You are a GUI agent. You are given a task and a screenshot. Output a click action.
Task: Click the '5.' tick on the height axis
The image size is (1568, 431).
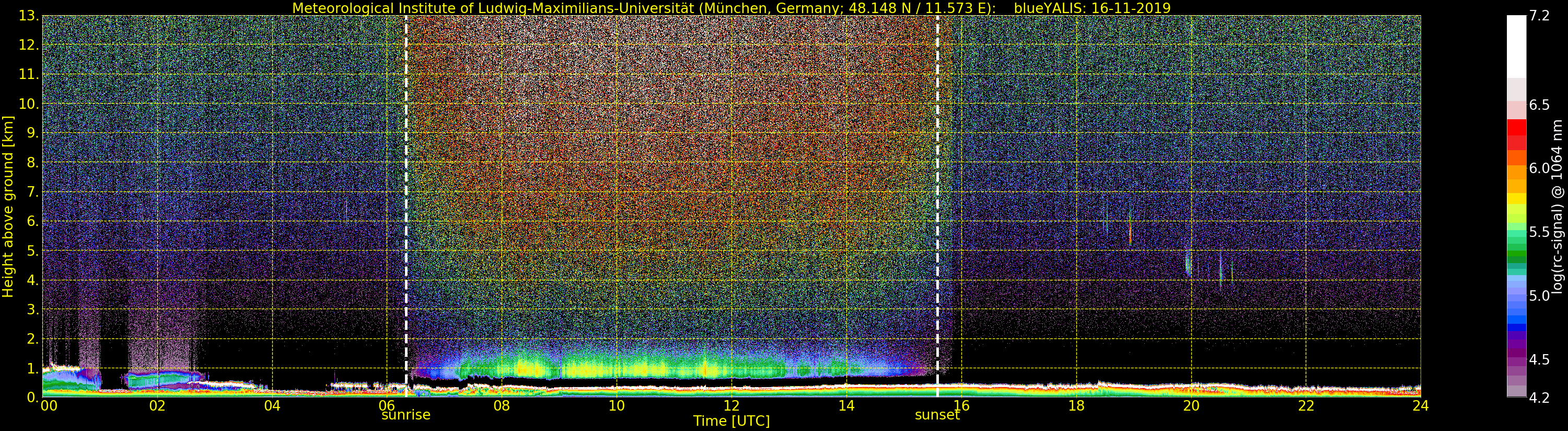pos(32,251)
